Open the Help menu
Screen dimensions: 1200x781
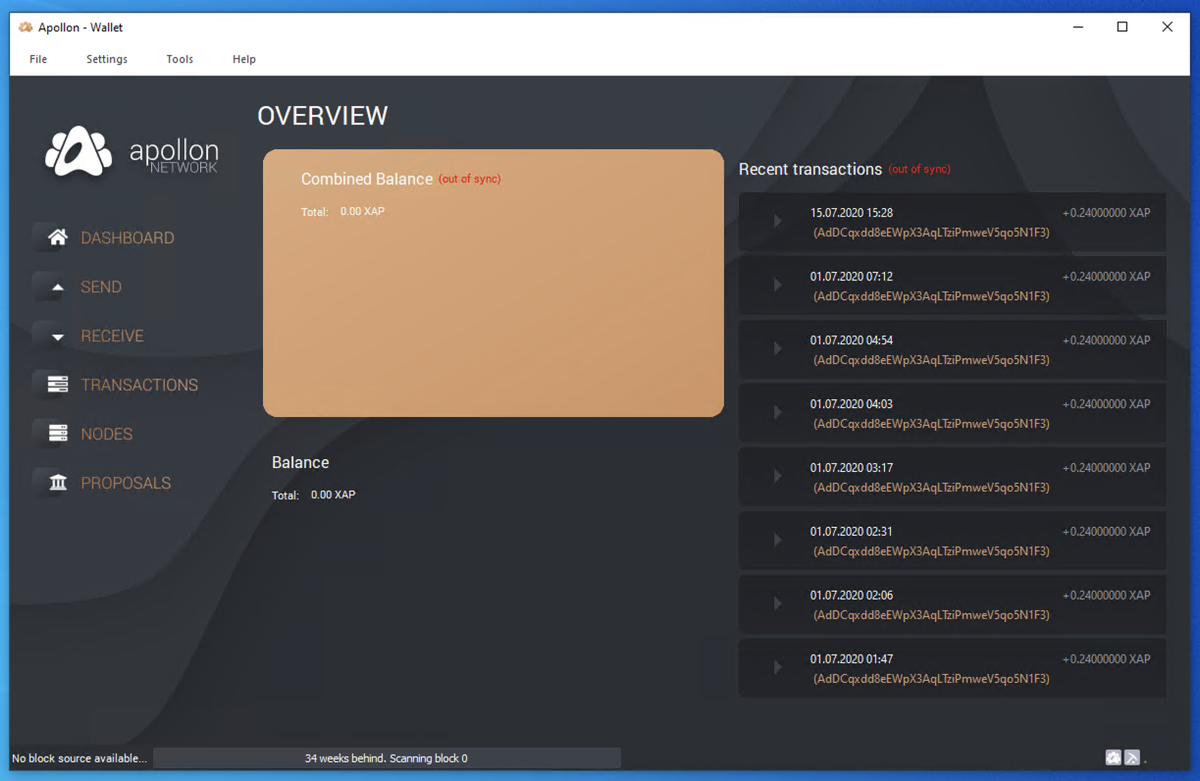point(244,59)
